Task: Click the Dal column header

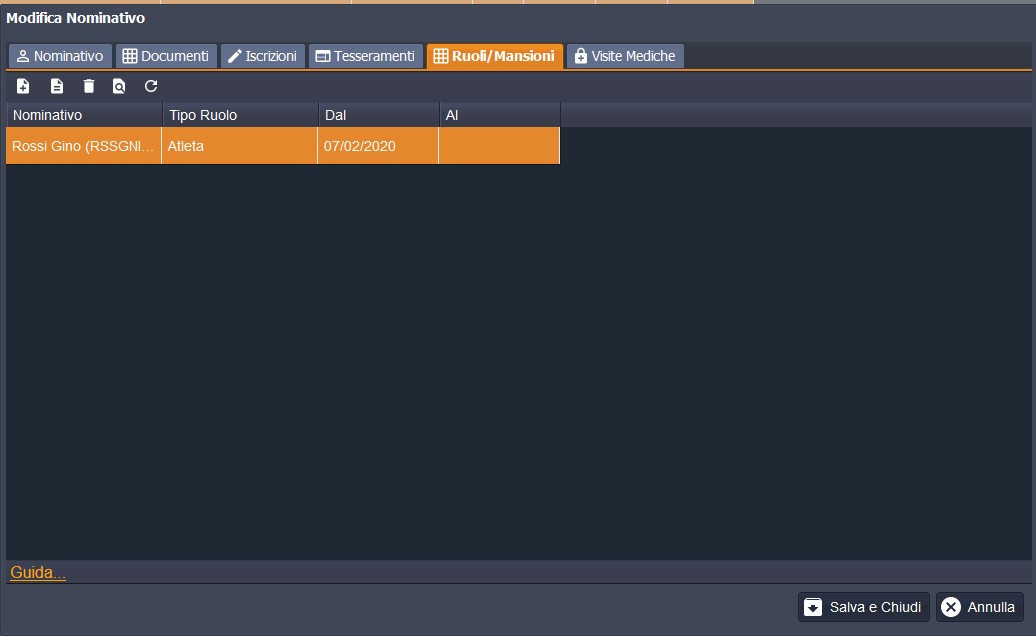Action: [378, 115]
